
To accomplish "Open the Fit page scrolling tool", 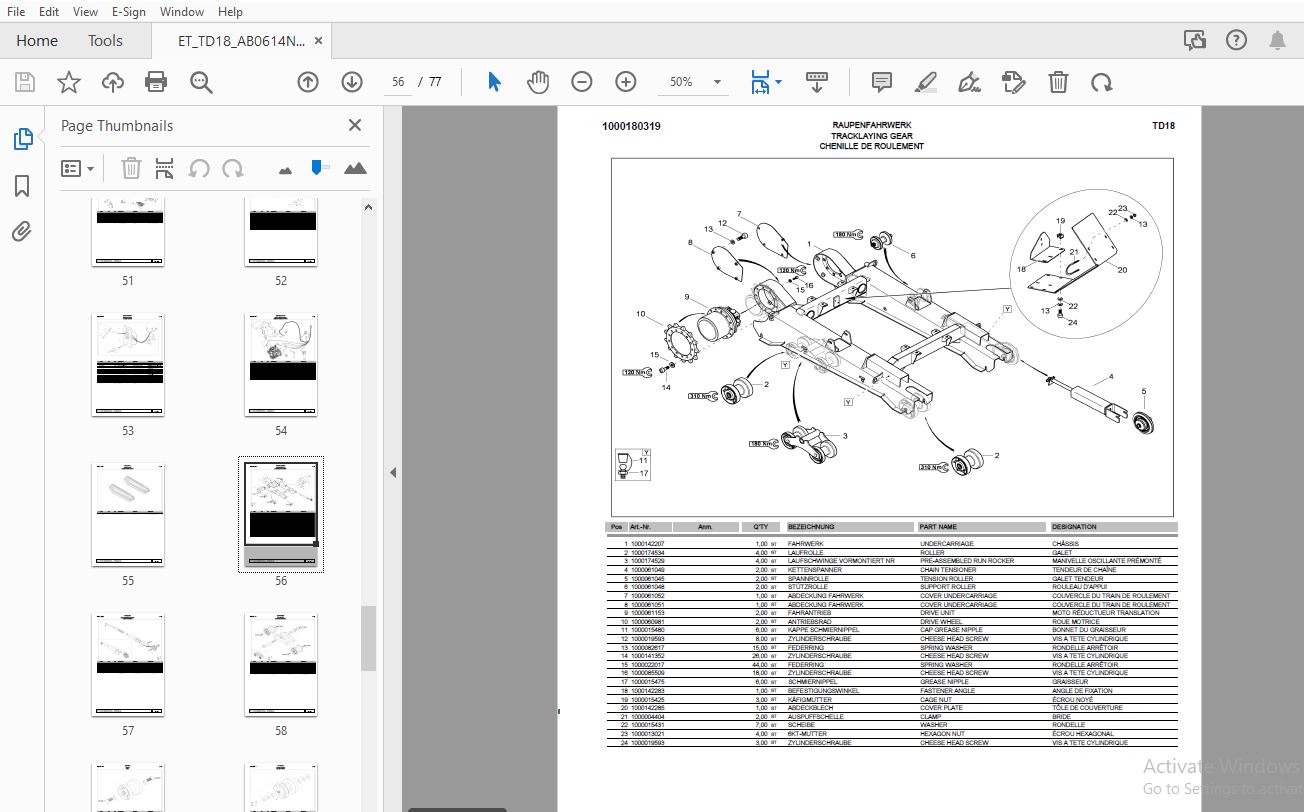I will 760,82.
